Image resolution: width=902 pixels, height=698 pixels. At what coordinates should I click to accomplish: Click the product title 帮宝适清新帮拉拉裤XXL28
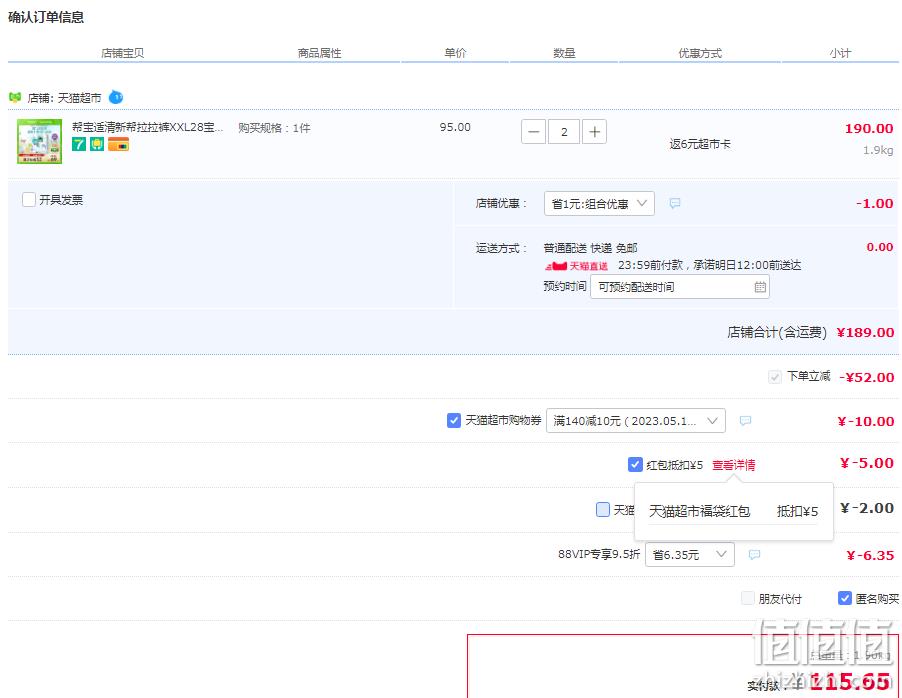coord(147,127)
